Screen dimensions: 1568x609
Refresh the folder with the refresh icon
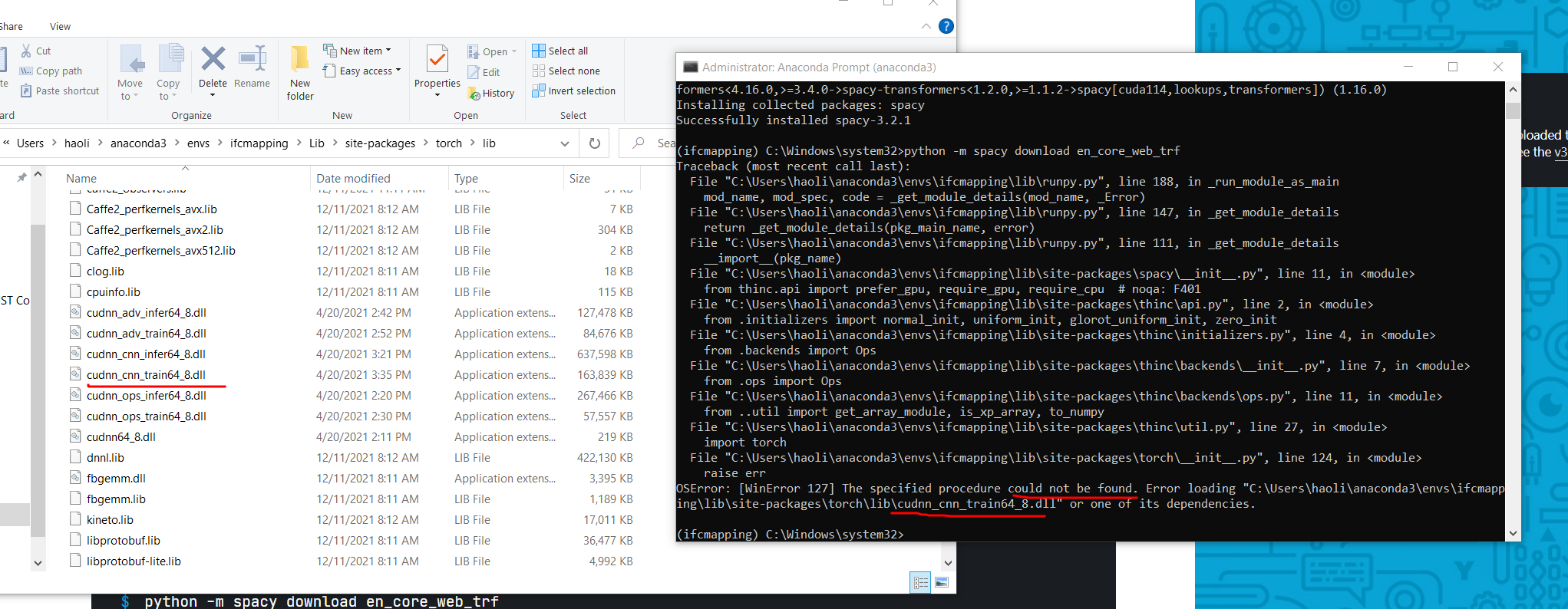[x=594, y=143]
